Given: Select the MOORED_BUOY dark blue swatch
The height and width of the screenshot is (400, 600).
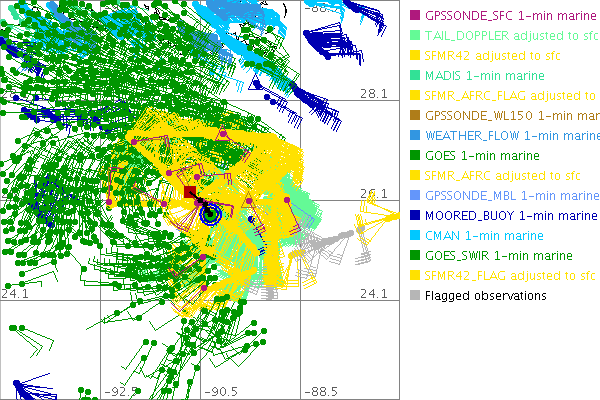Looking at the screenshot, I should 415,216.
